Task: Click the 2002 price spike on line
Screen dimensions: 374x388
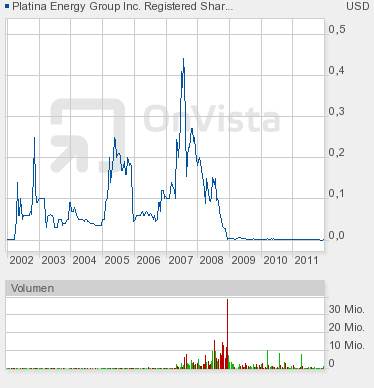Action: pos(34,138)
